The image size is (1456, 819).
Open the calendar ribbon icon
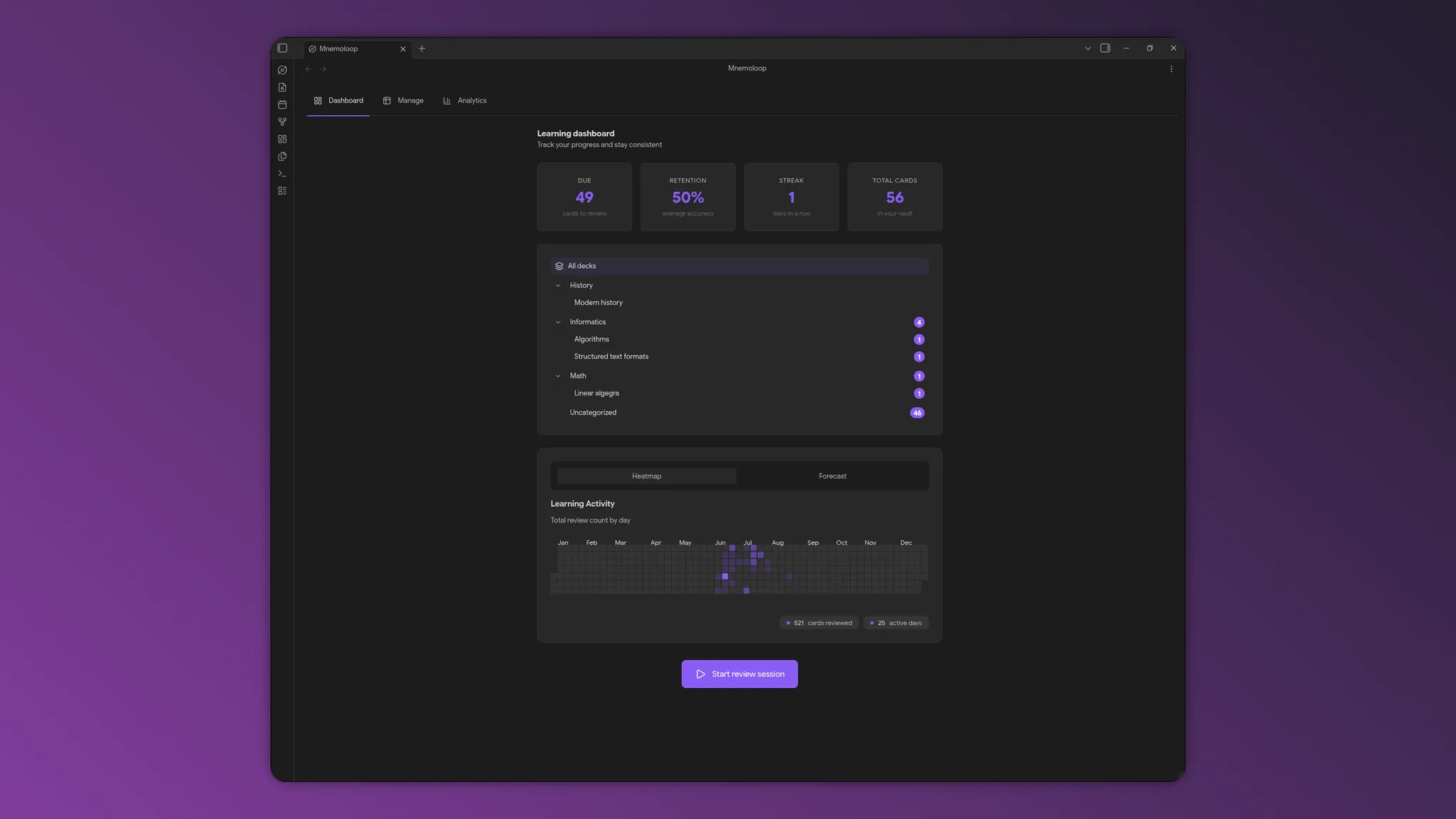click(x=282, y=105)
